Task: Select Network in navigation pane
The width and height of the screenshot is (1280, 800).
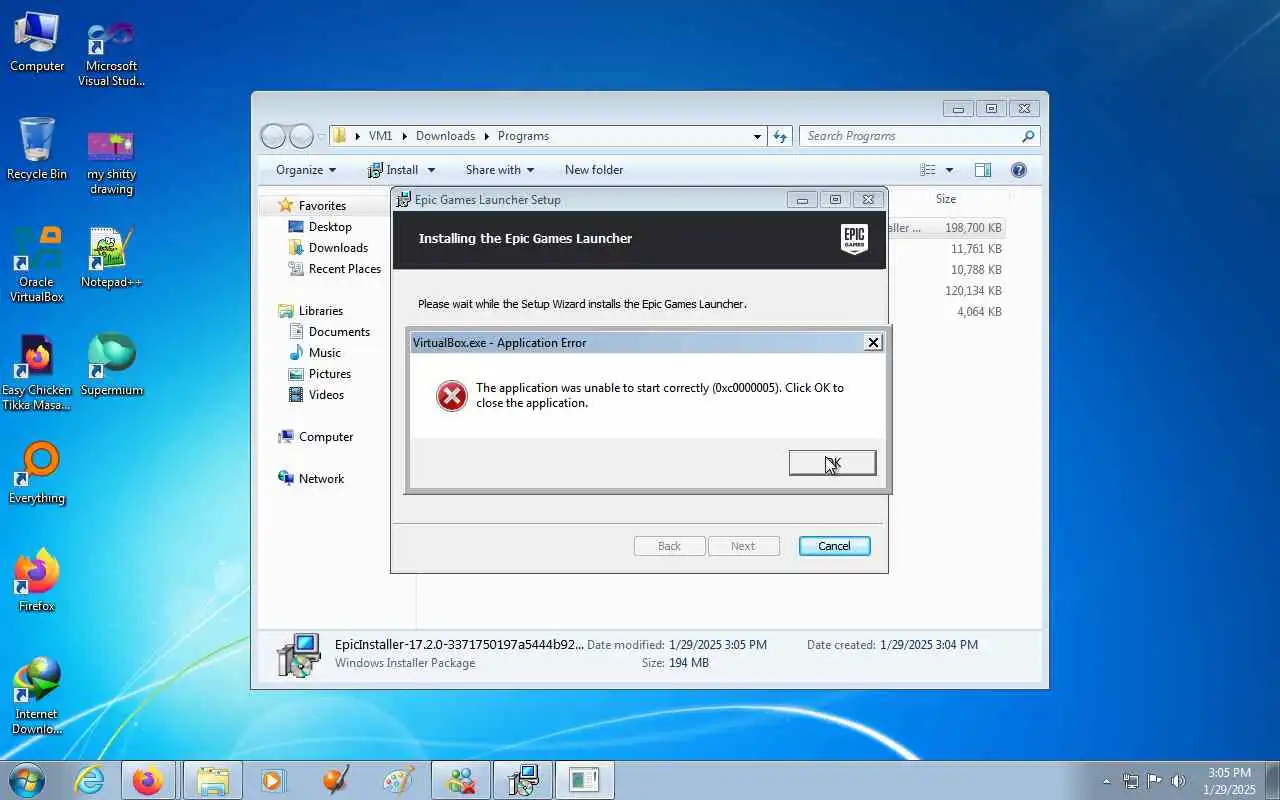Action: pyautogui.click(x=321, y=479)
